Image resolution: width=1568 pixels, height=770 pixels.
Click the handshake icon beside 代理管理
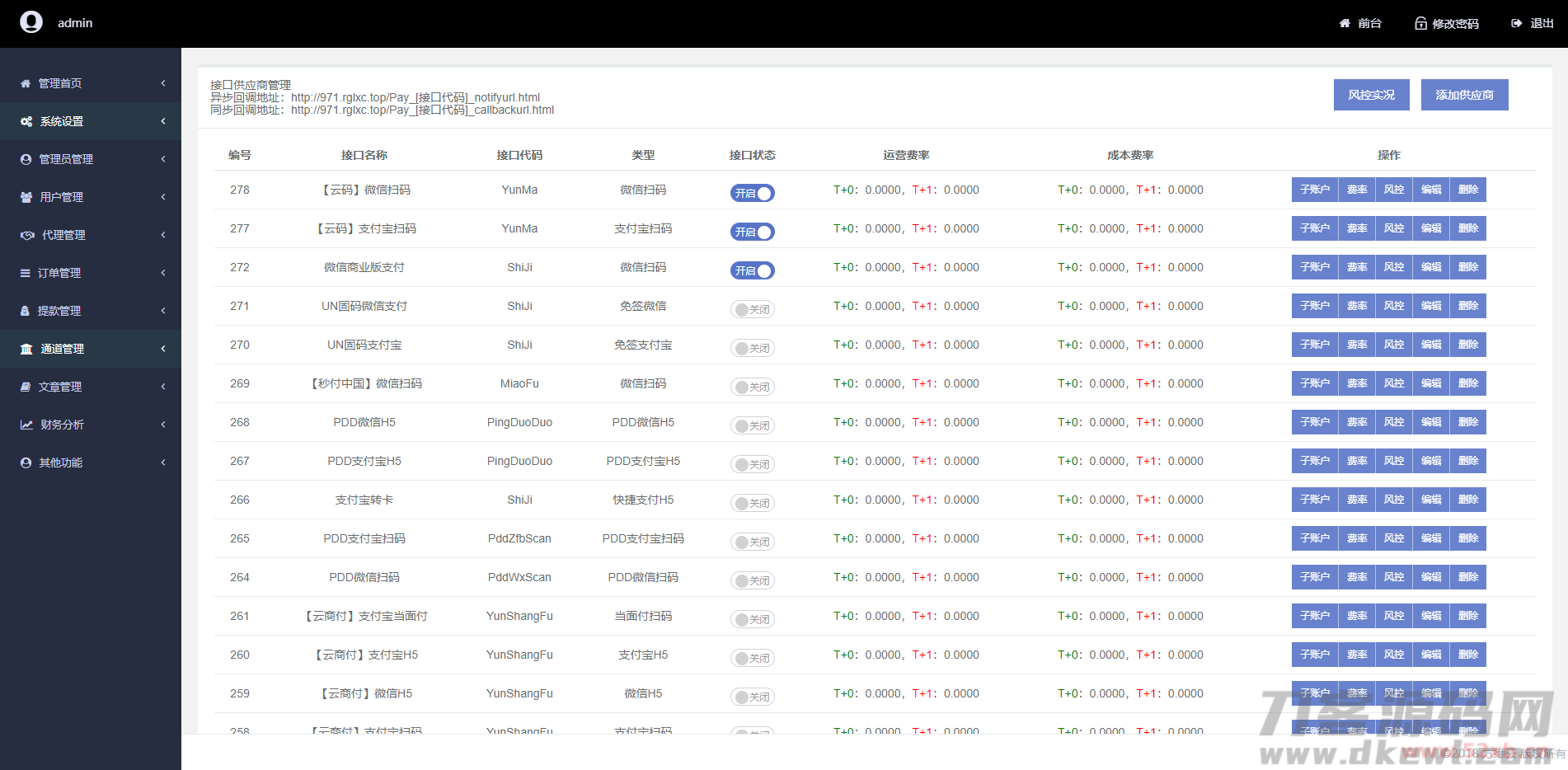(x=27, y=235)
